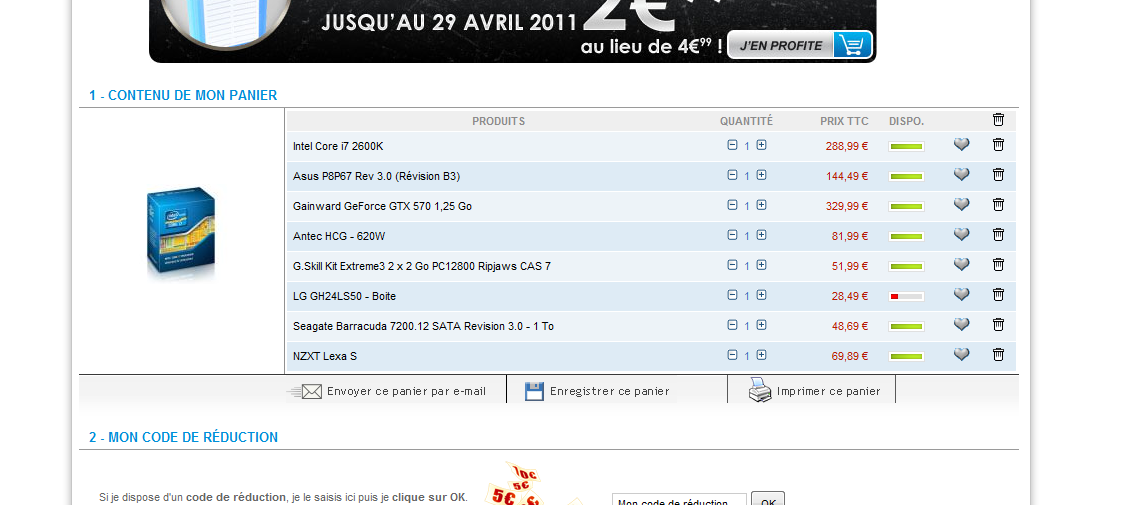The width and height of the screenshot is (1135, 505).
Task: Decrease quantity of Asus P8P67 motherboard
Action: click(732, 175)
